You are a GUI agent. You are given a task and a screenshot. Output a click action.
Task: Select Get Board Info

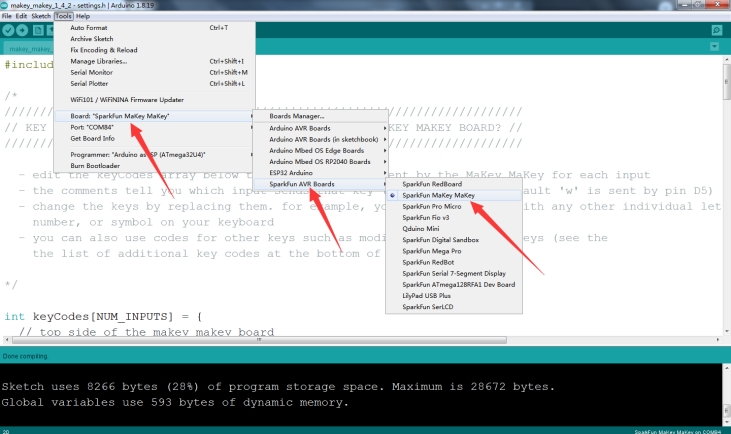pyautogui.click(x=155, y=138)
